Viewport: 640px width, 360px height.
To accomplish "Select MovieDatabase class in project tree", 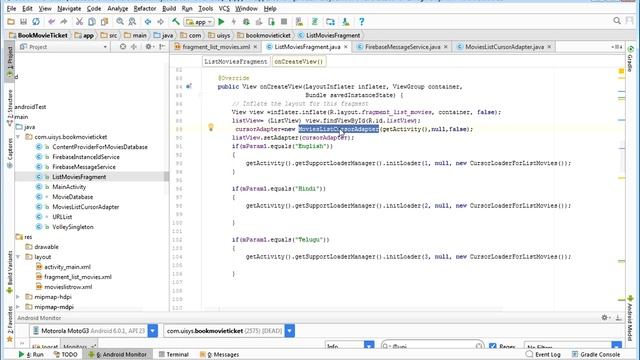I will pyautogui.click(x=72, y=197).
